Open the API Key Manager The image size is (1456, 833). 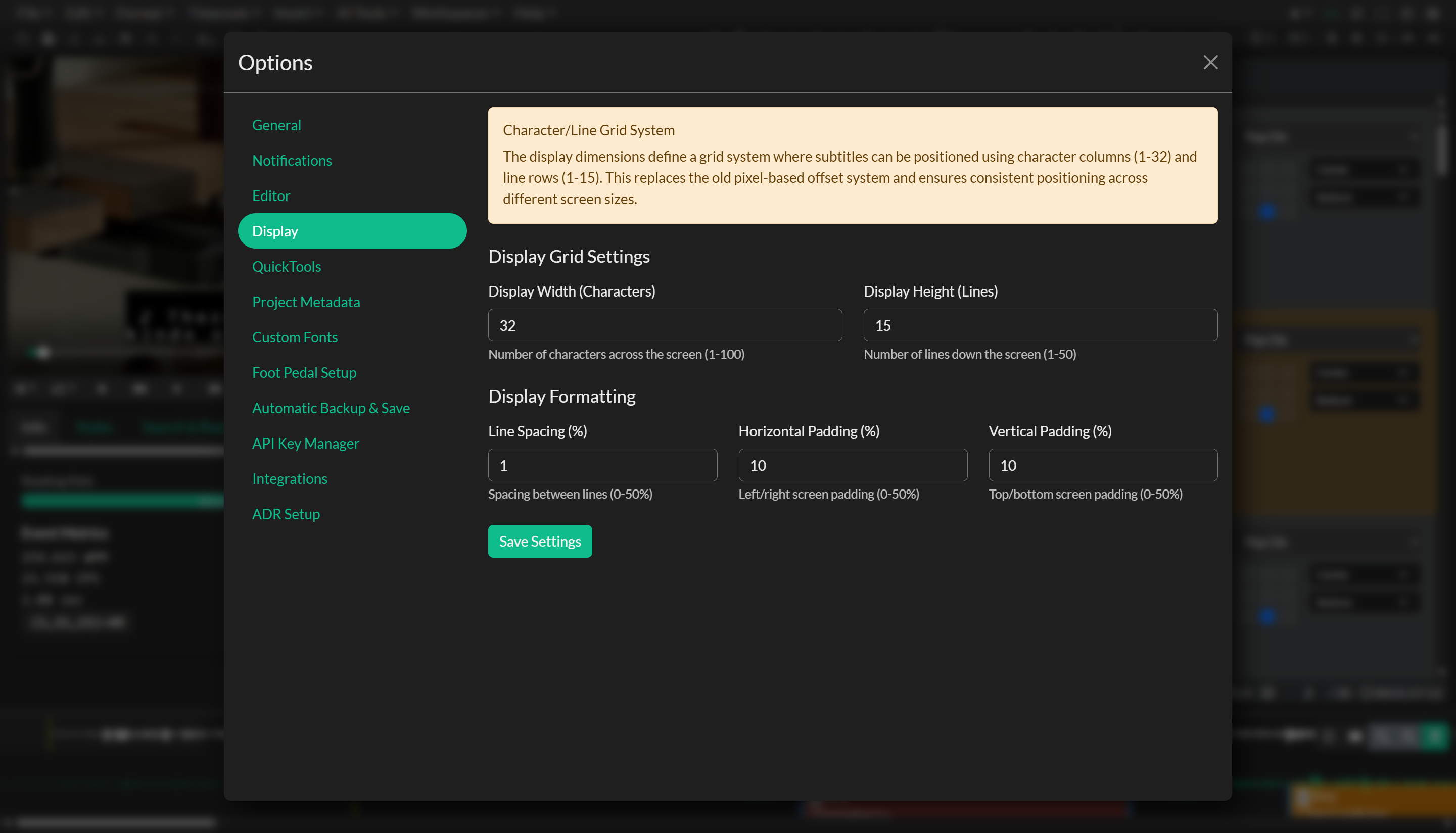pyautogui.click(x=305, y=443)
